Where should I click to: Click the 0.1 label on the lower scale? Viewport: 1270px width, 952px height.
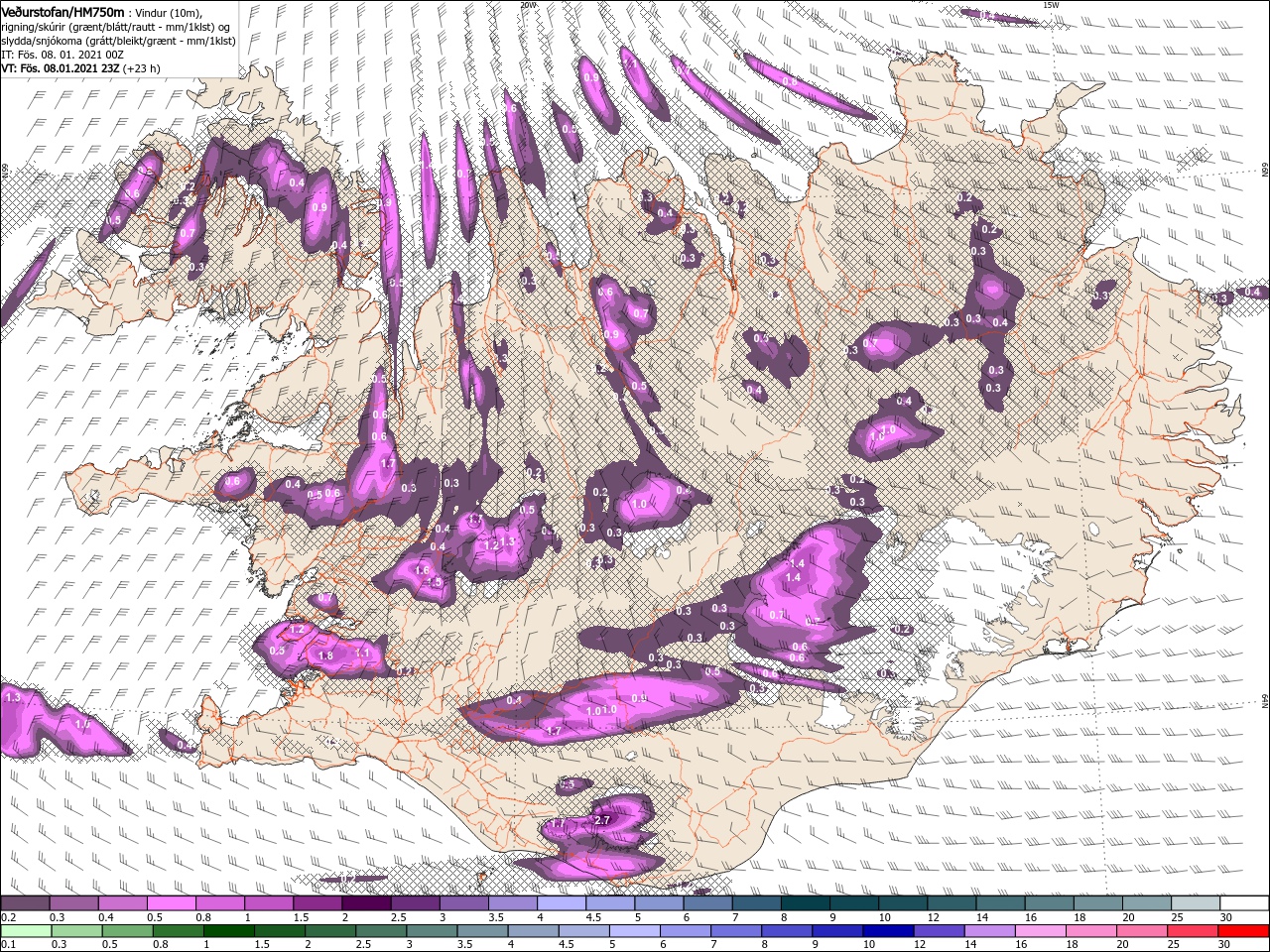8,944
